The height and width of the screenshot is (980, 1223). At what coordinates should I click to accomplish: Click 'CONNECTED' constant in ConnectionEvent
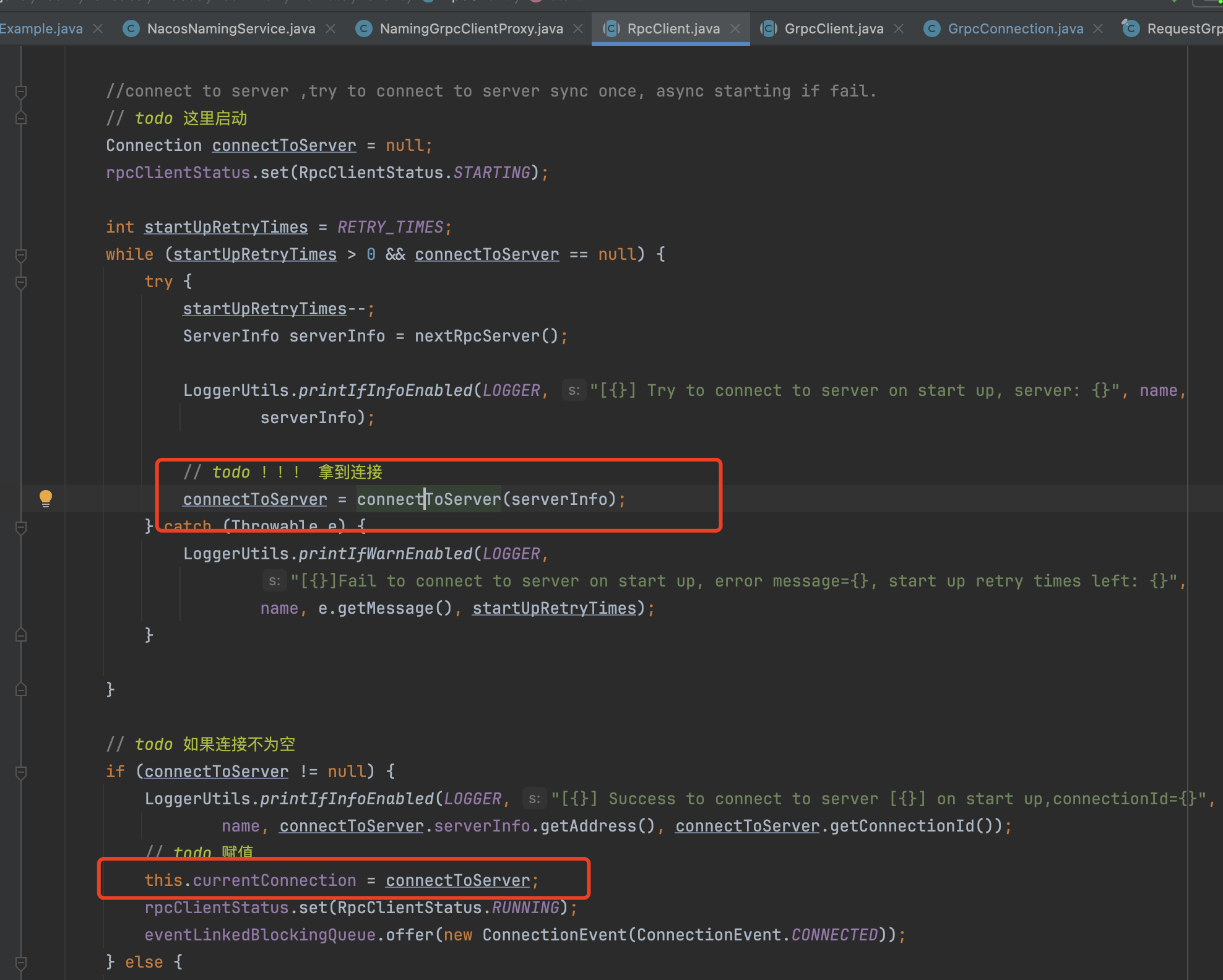pos(835,935)
